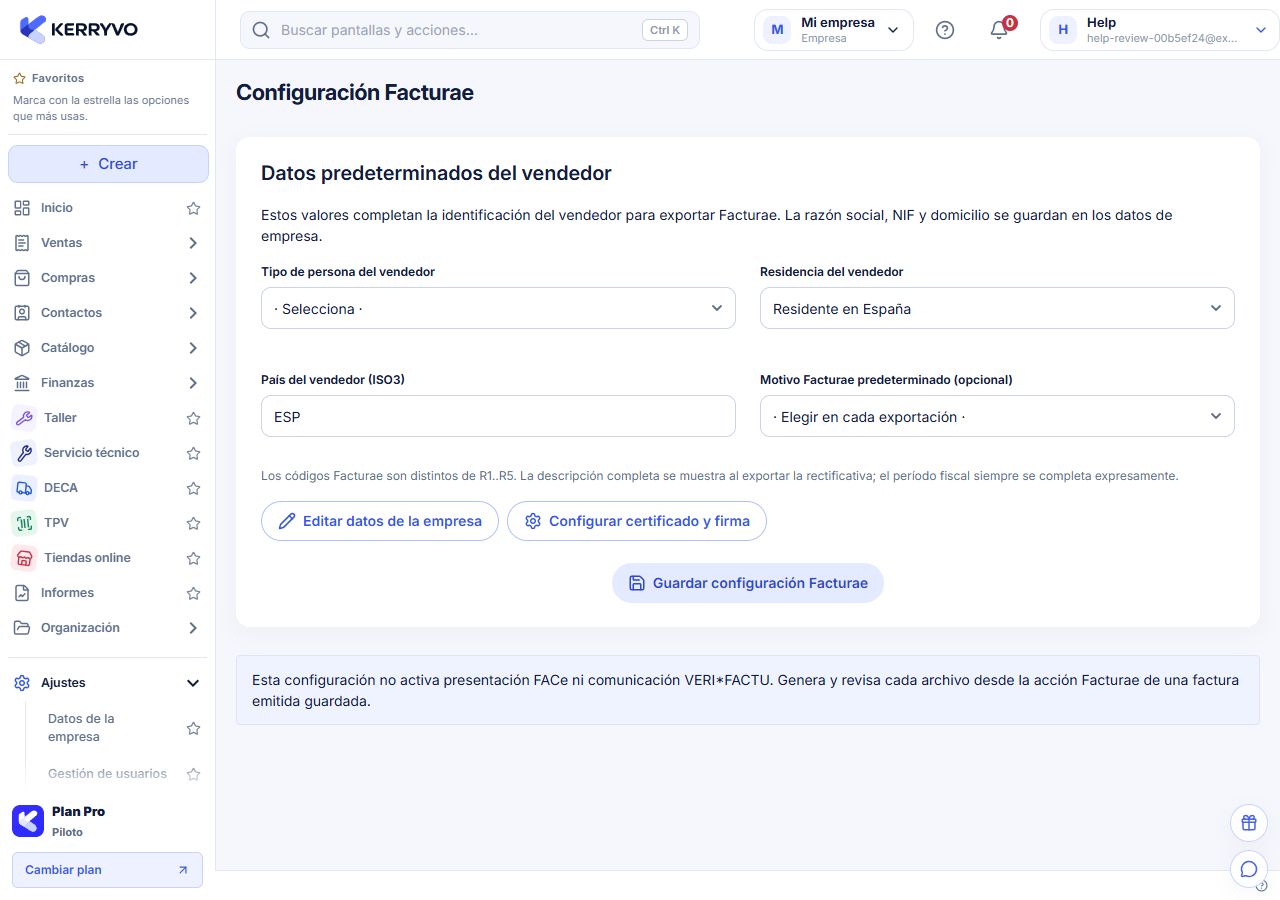Star DECA as favorite
The image size is (1280, 900).
(x=194, y=488)
